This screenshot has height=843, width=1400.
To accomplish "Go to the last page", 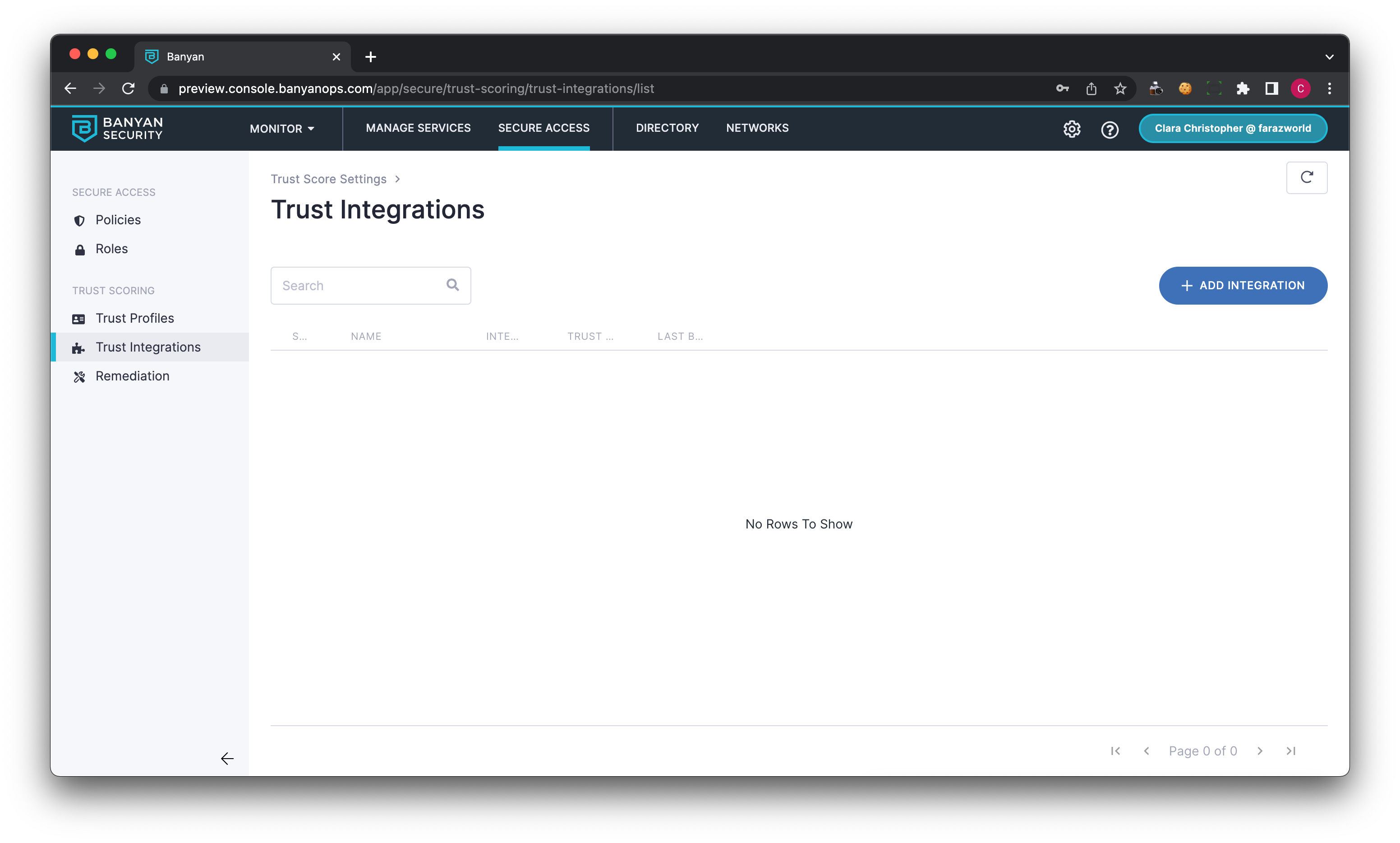I will point(1290,751).
